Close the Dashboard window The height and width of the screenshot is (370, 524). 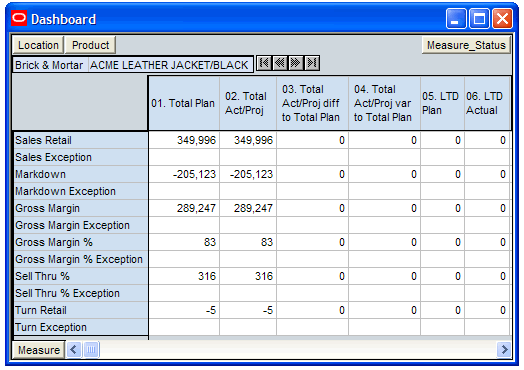click(x=502, y=19)
